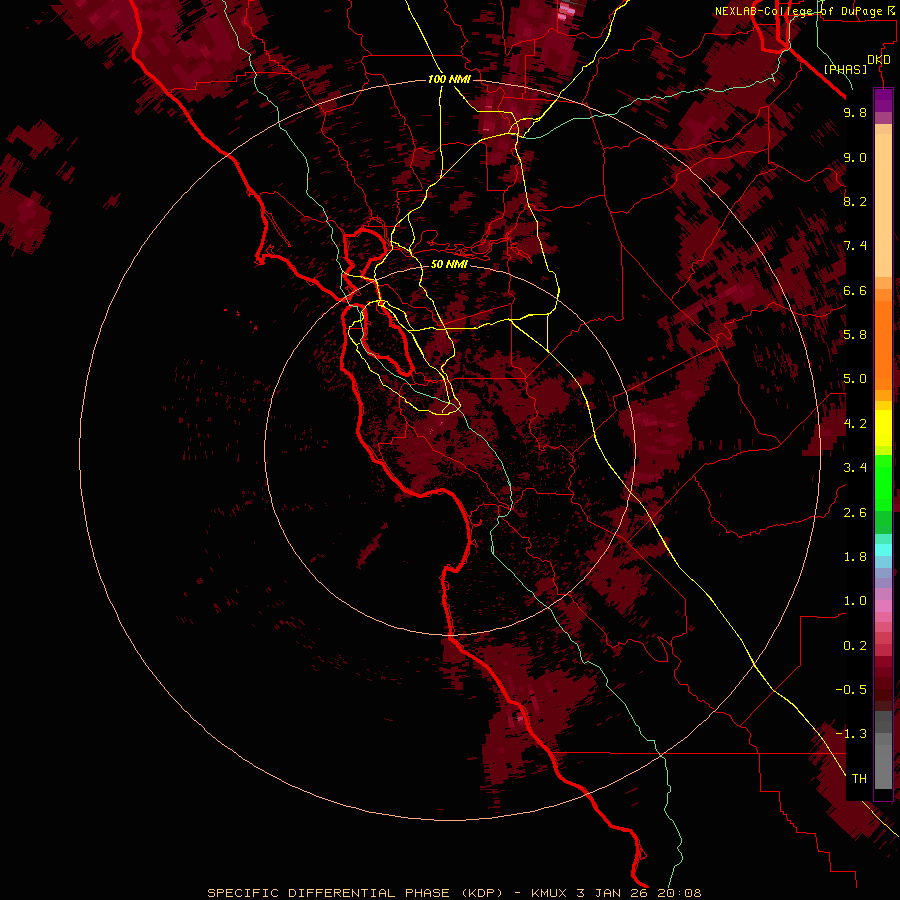Image resolution: width=900 pixels, height=900 pixels.
Task: Click the 8.2 value on the scale
Action: coord(855,201)
